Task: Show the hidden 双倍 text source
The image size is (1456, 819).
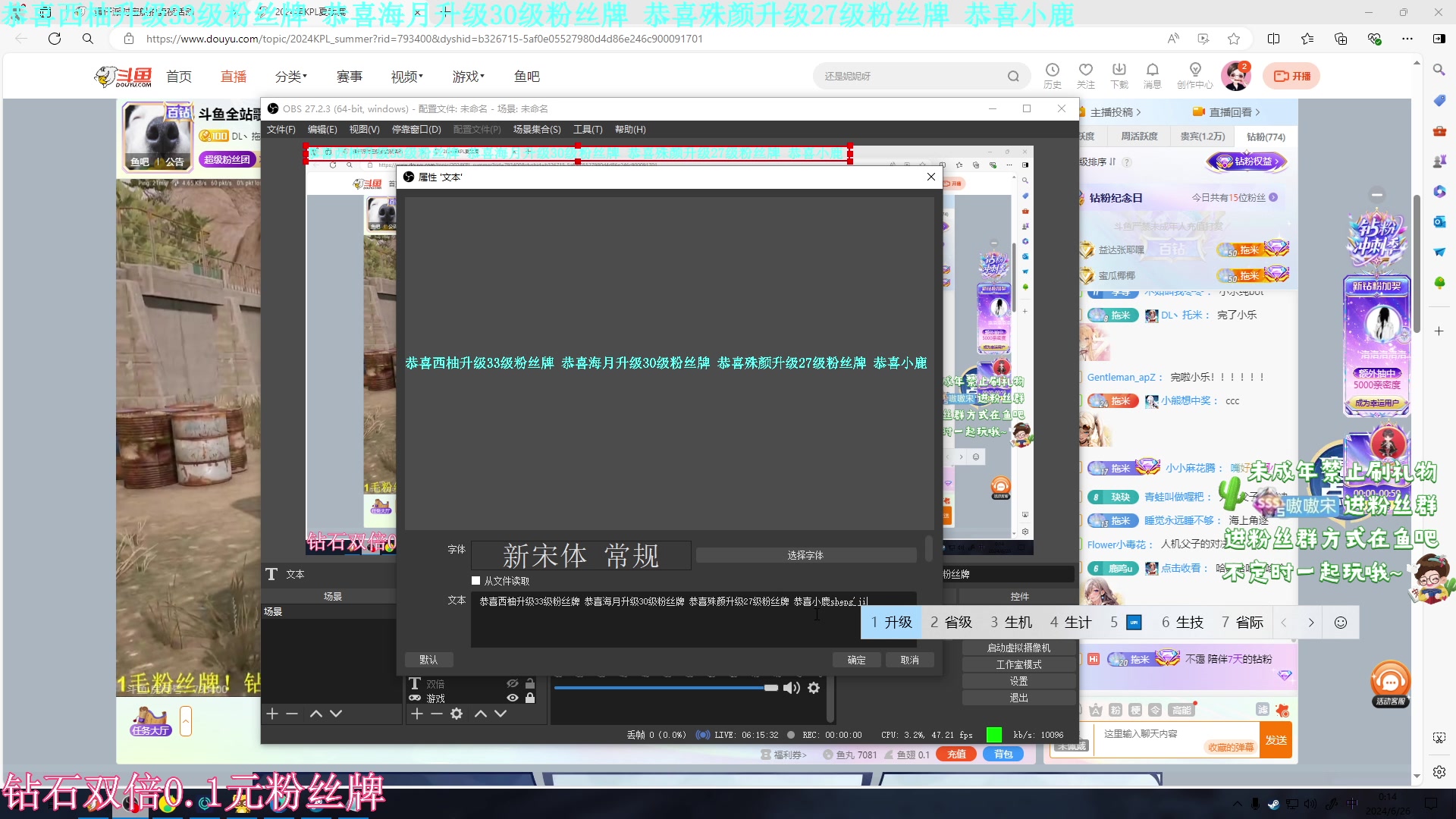Action: 513,684
